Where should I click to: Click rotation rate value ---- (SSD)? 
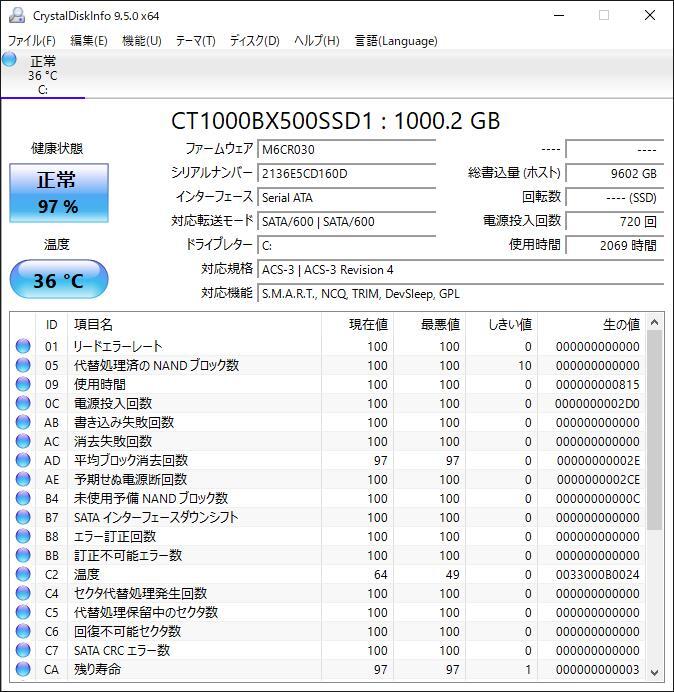(x=614, y=197)
